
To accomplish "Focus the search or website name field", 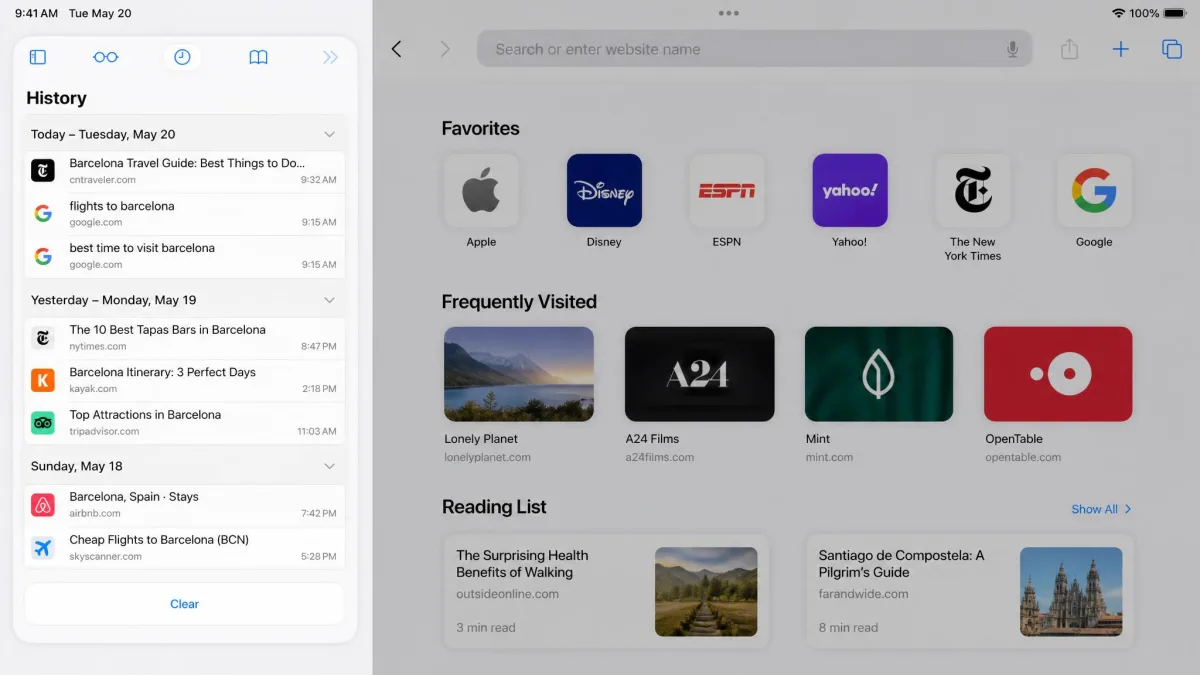I will (x=755, y=49).
